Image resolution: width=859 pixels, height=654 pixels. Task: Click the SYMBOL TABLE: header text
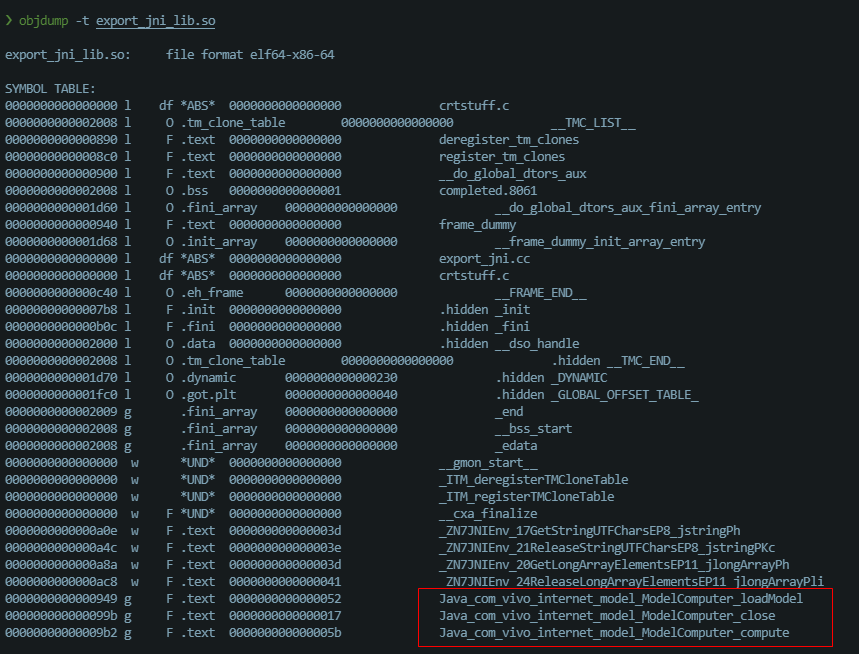[x=50, y=88]
